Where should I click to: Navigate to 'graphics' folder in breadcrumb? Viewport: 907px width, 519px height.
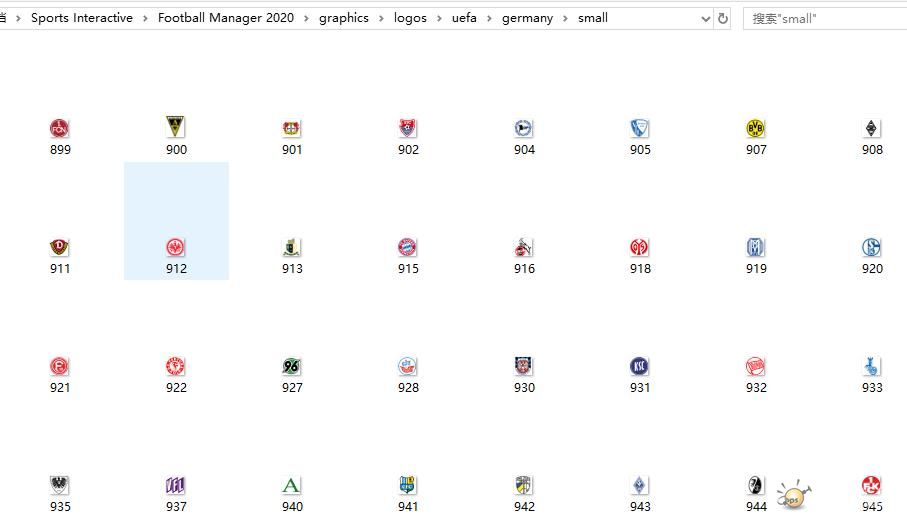tap(344, 18)
